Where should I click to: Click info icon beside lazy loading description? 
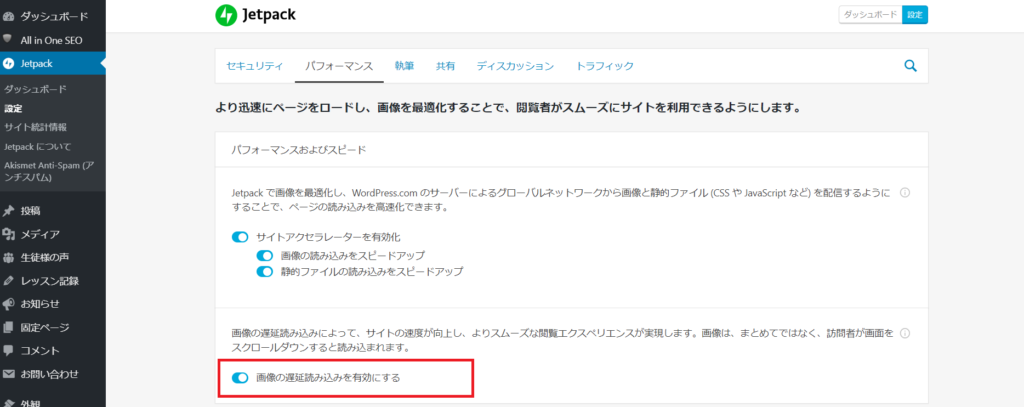click(905, 333)
